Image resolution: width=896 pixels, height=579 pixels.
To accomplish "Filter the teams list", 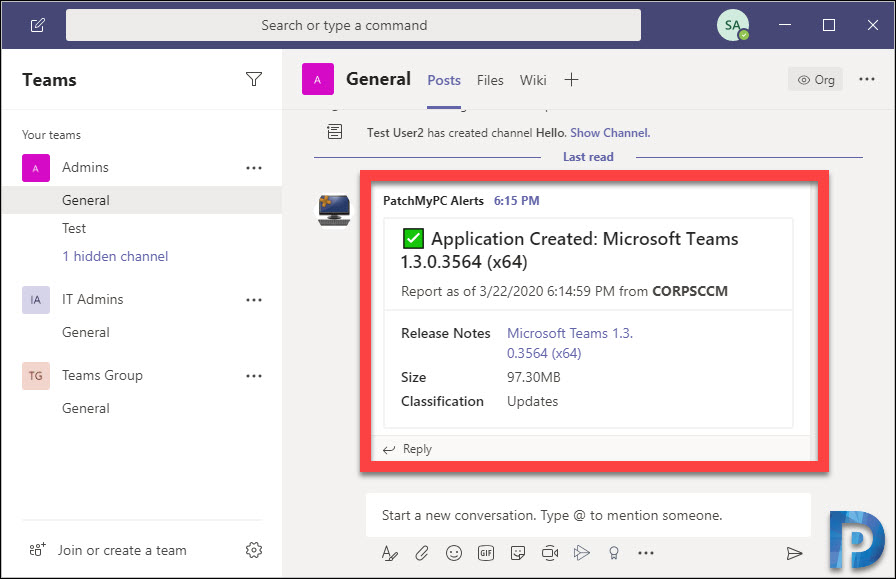I will click(x=254, y=79).
